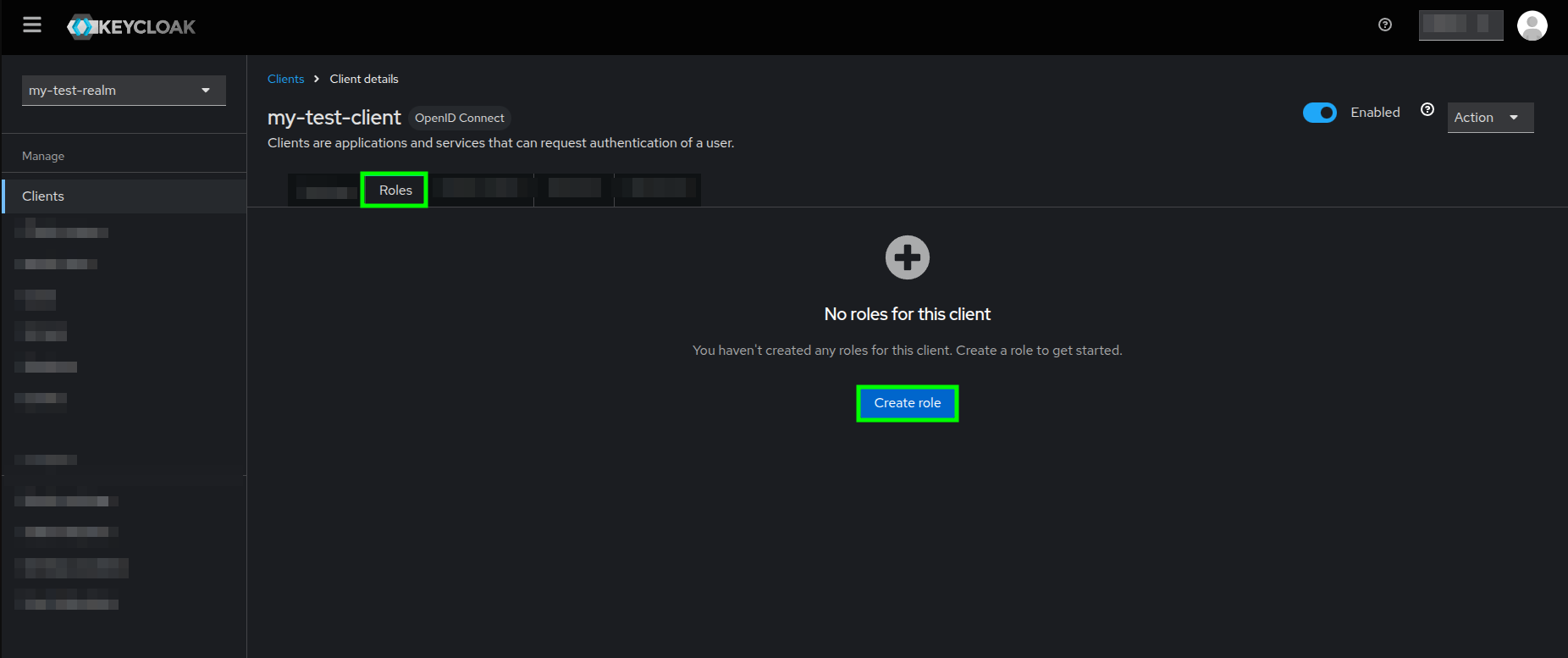
Task: Click the Create role button
Action: pyautogui.click(x=908, y=403)
